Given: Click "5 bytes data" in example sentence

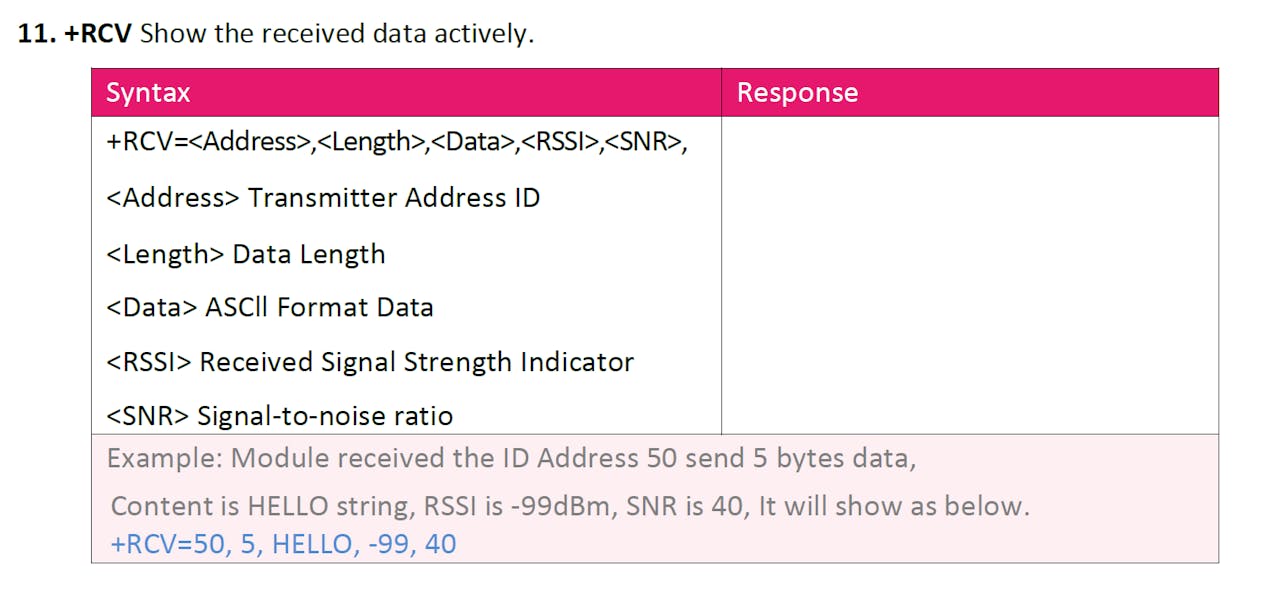Looking at the screenshot, I should [x=843, y=459].
